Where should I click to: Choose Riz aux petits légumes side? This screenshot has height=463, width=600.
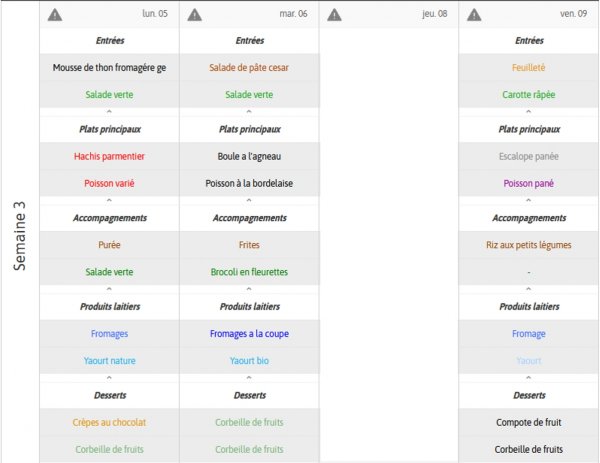(x=528, y=245)
